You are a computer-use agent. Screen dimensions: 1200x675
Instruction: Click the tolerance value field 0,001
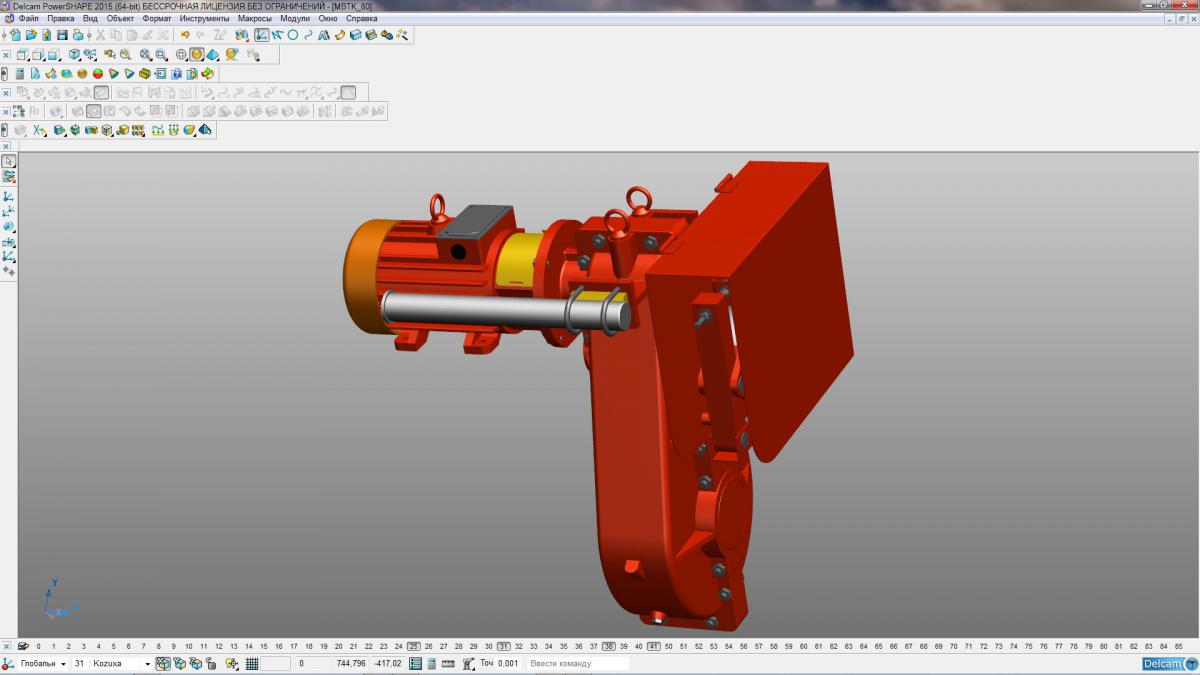coord(508,663)
